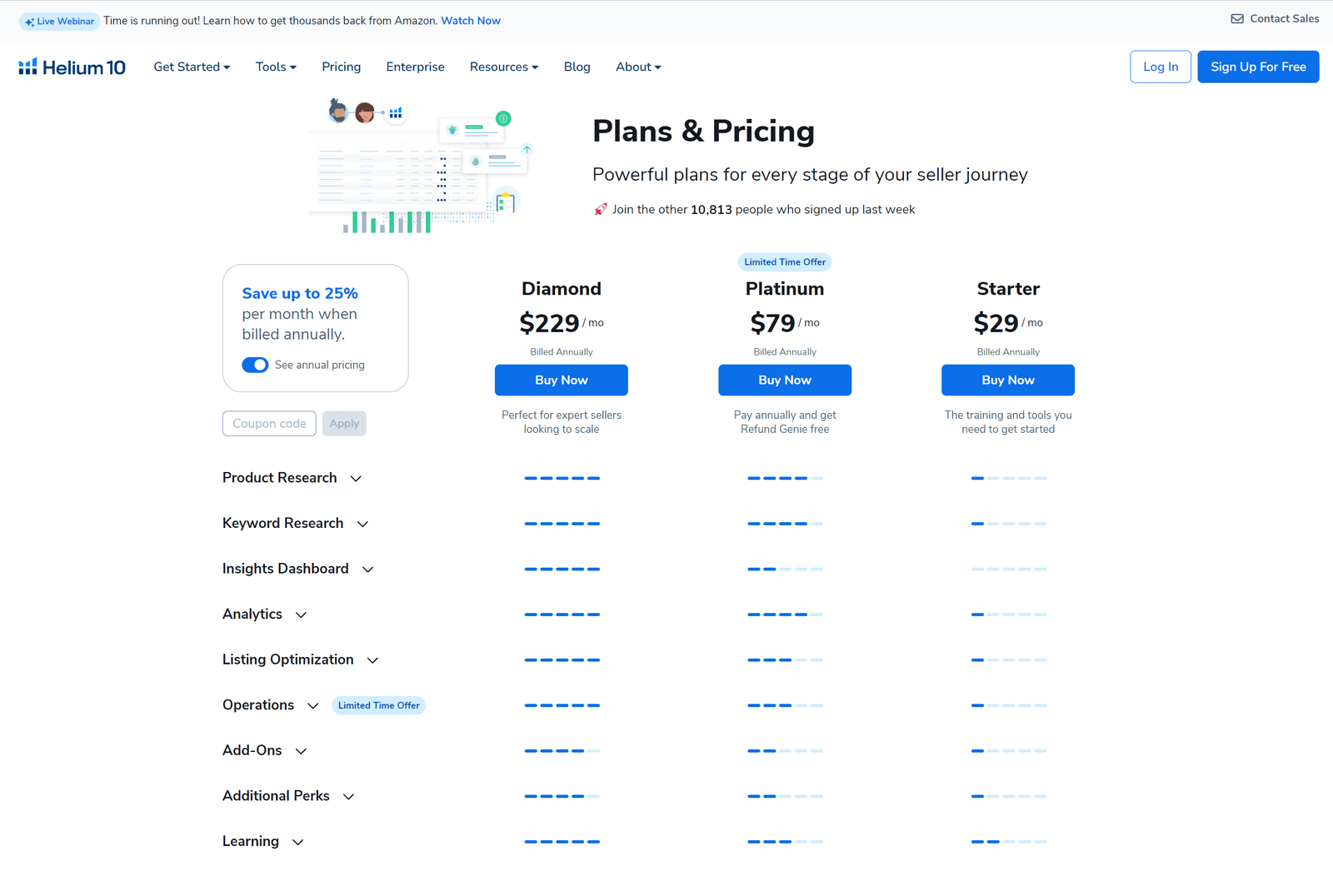Click Diamond Product Research level bar

point(562,478)
